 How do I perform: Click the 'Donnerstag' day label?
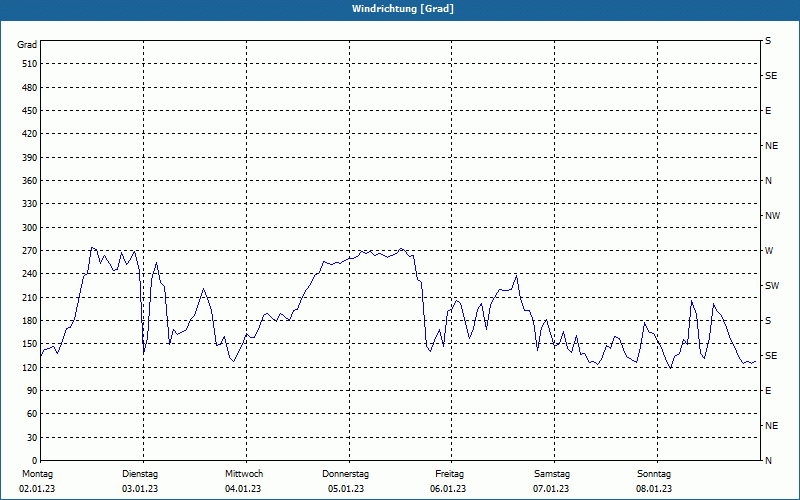345,474
